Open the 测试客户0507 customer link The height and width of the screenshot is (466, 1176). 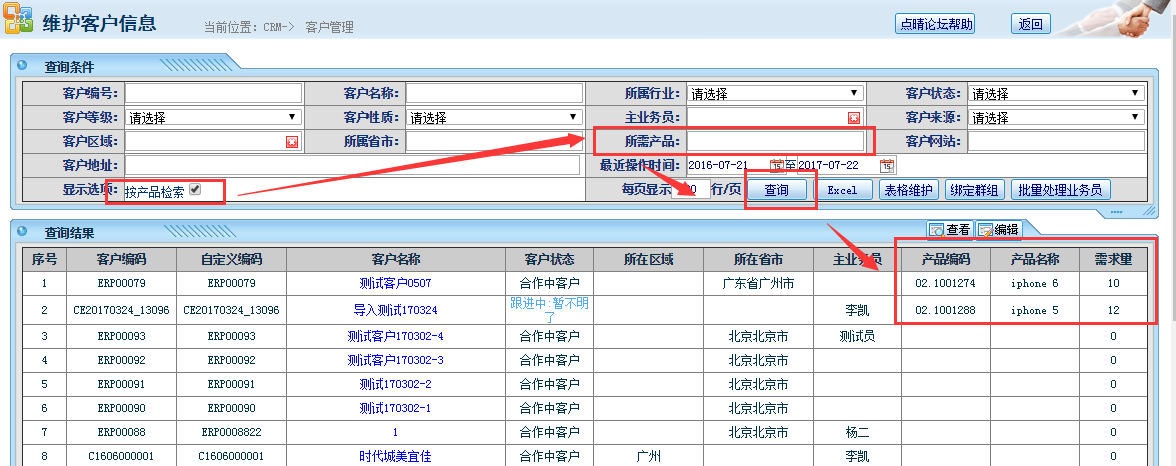coord(395,284)
